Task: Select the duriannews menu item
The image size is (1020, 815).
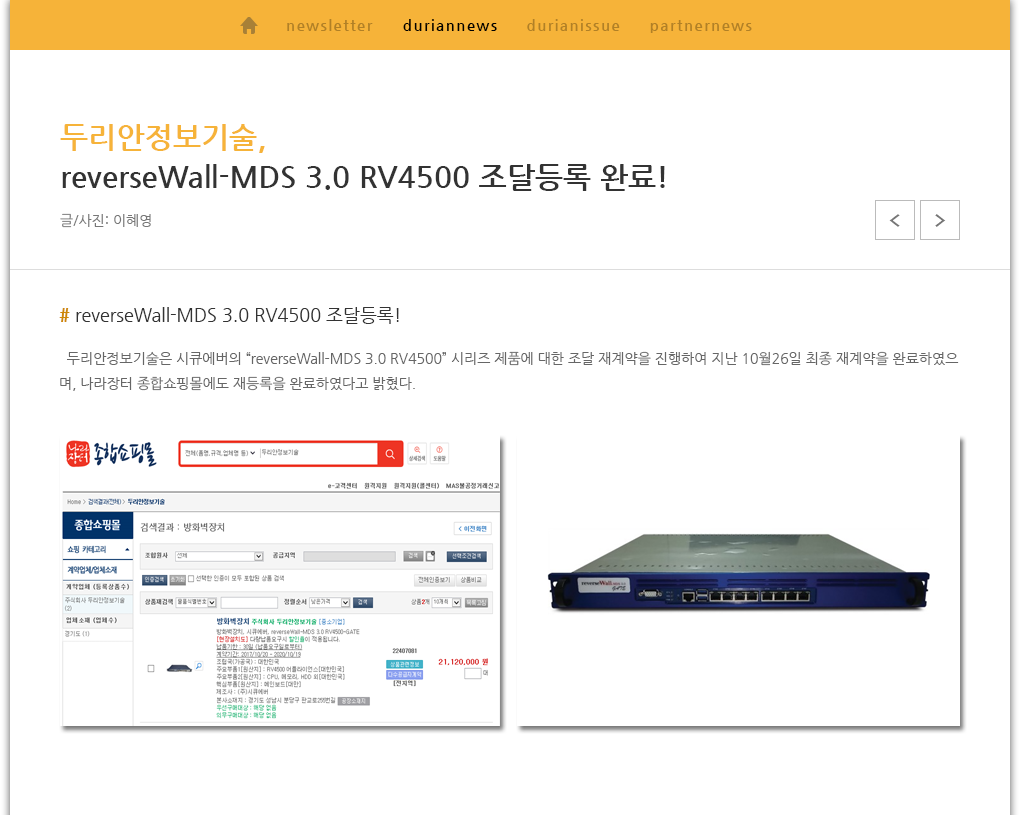Action: pyautogui.click(x=450, y=26)
